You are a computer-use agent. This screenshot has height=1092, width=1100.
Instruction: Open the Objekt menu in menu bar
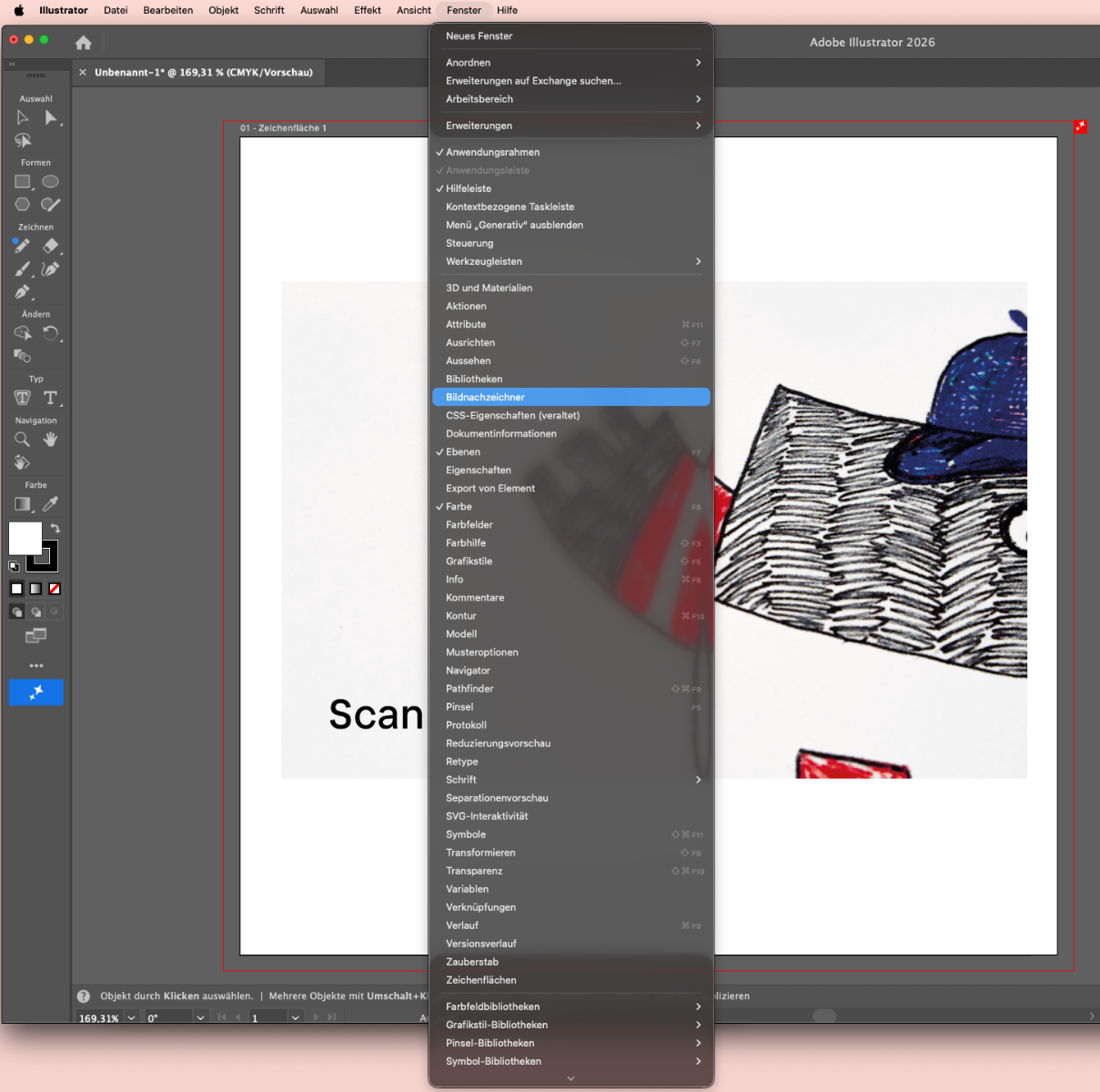[x=224, y=10]
